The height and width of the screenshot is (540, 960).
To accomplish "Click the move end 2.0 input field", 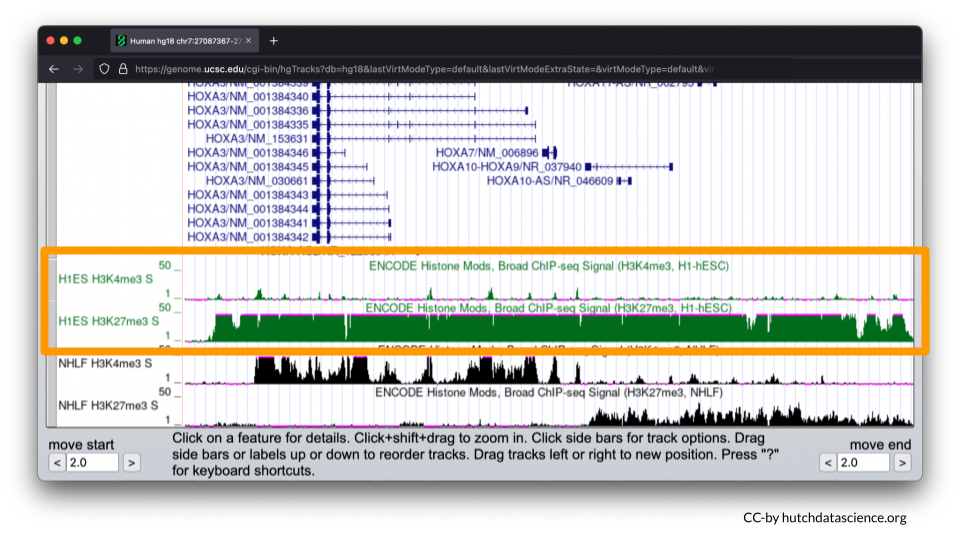I will click(x=863, y=463).
